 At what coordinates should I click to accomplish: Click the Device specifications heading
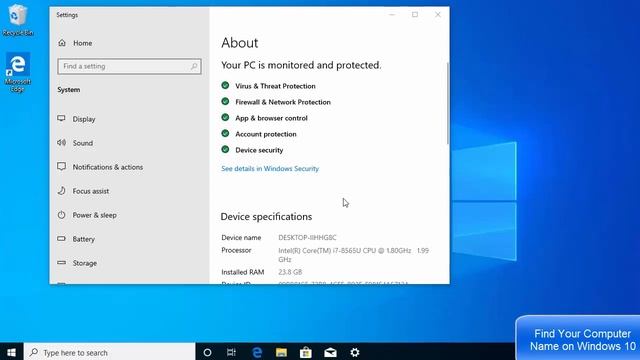point(266,217)
